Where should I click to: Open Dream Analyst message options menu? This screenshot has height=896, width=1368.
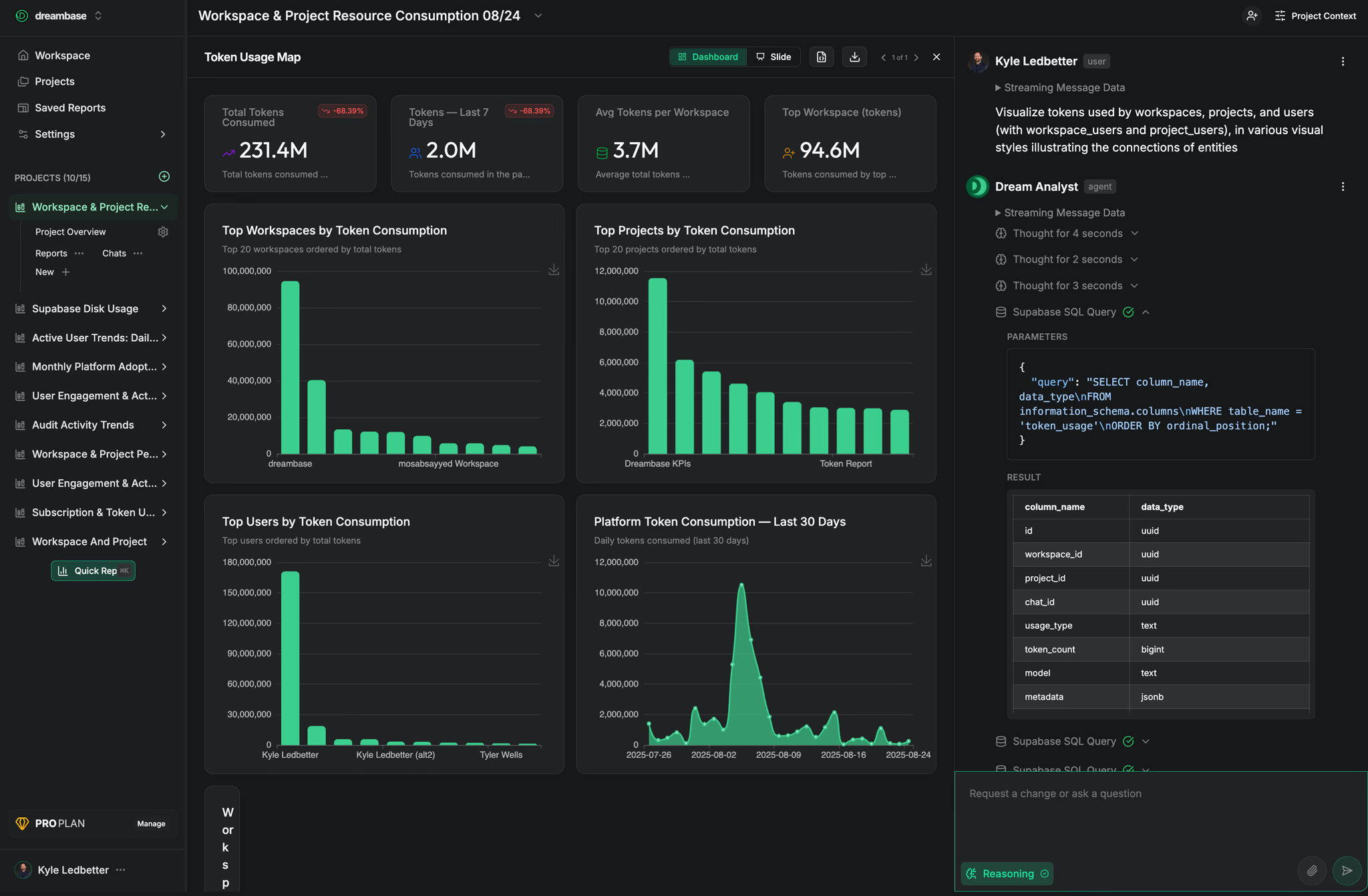click(x=1343, y=187)
